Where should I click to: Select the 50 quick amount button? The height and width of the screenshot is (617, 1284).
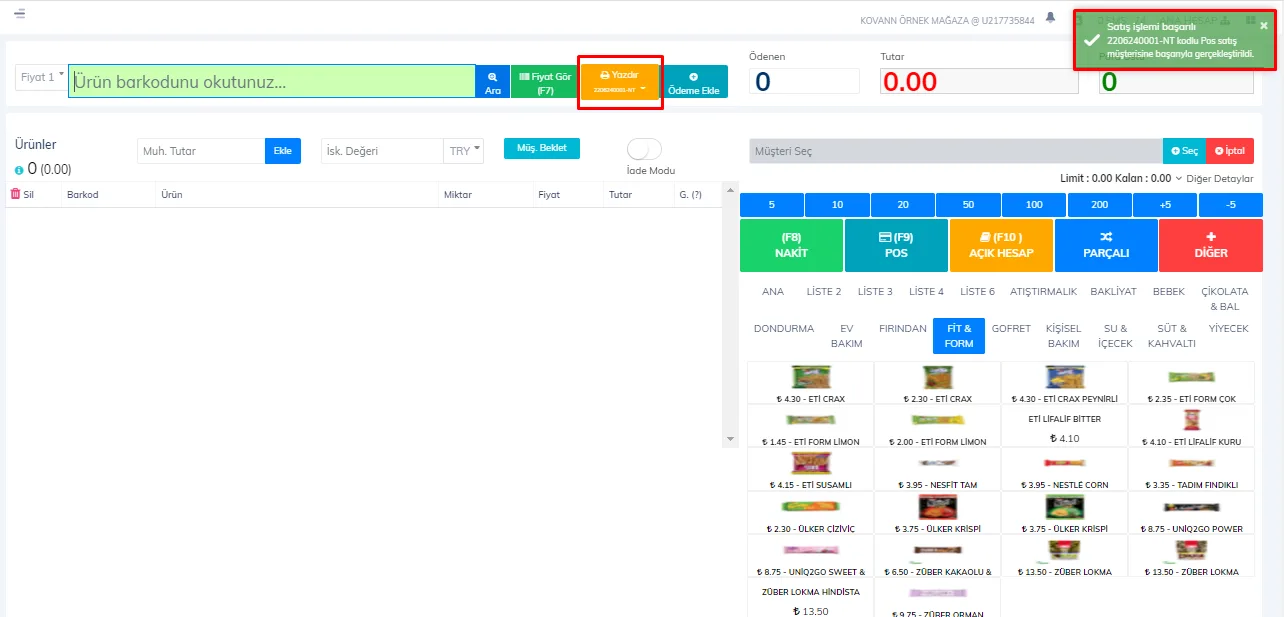click(x=968, y=204)
